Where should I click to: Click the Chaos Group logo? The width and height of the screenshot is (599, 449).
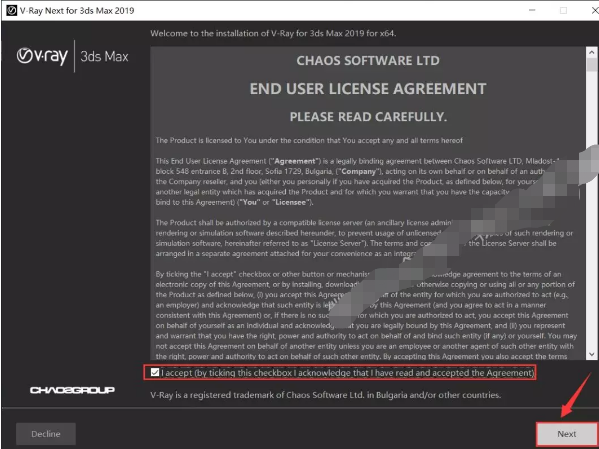[x=72, y=390]
